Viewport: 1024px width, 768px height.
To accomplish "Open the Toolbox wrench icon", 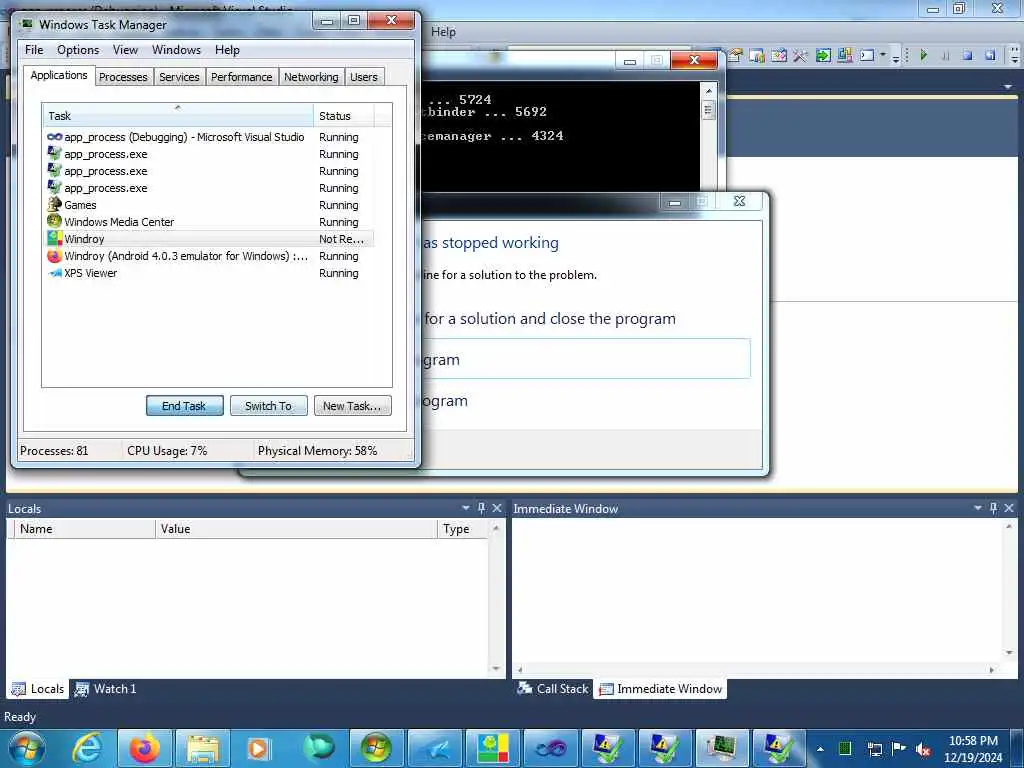I will click(800, 56).
